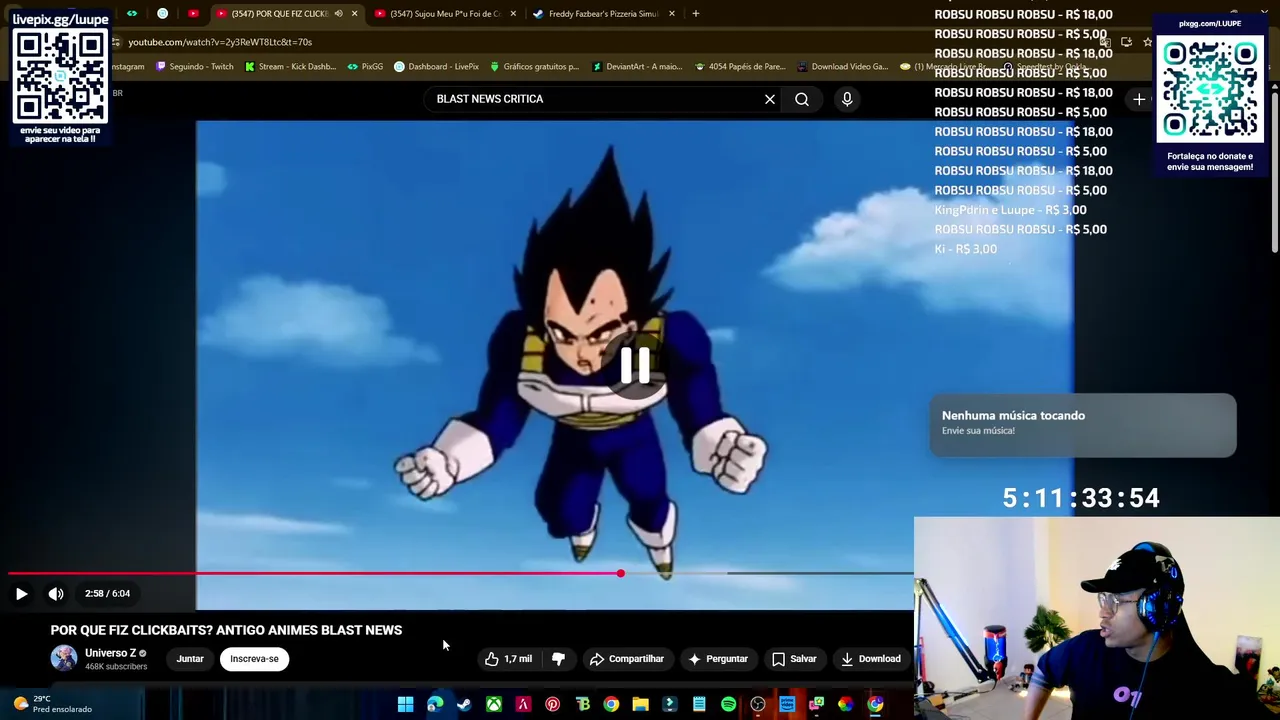Screen dimensions: 1280x720
Task: Open a new browser tab
Action: click(x=696, y=14)
